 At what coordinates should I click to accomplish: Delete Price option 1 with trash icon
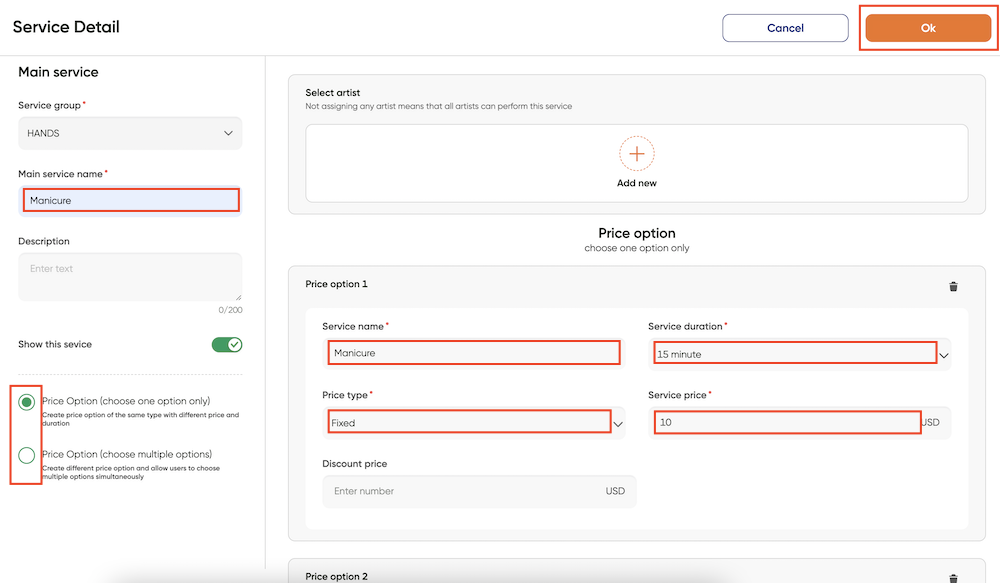coord(953,286)
